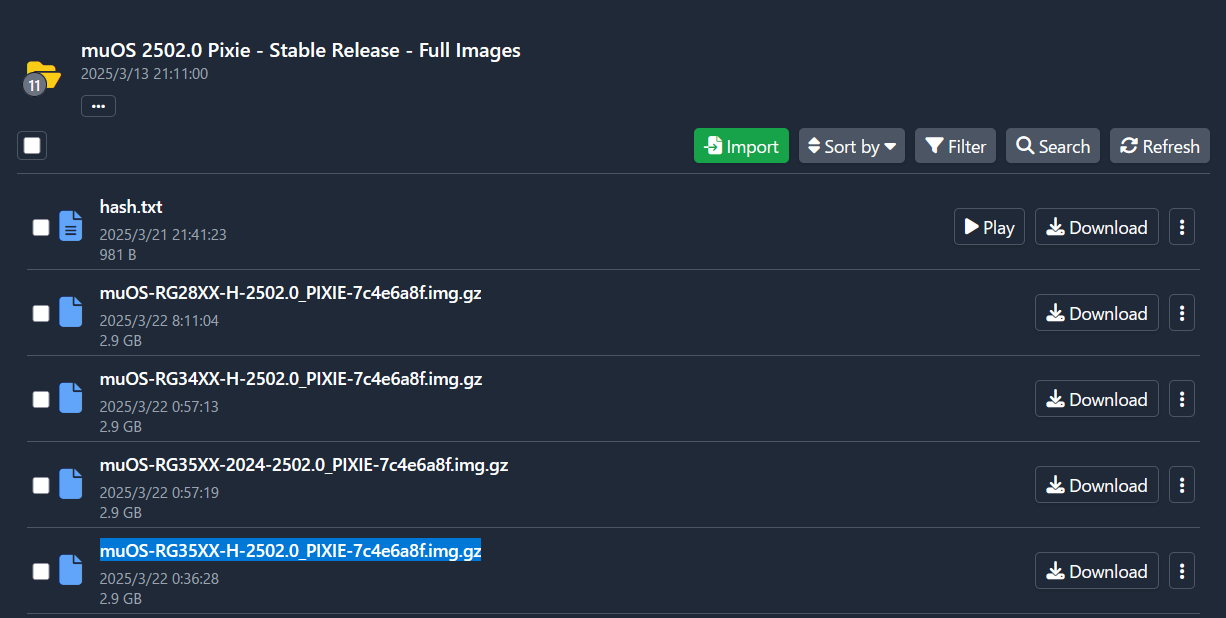The height and width of the screenshot is (618, 1226).
Task: Select the muOS-RG34XX-H file checkbox
Action: tap(41, 399)
